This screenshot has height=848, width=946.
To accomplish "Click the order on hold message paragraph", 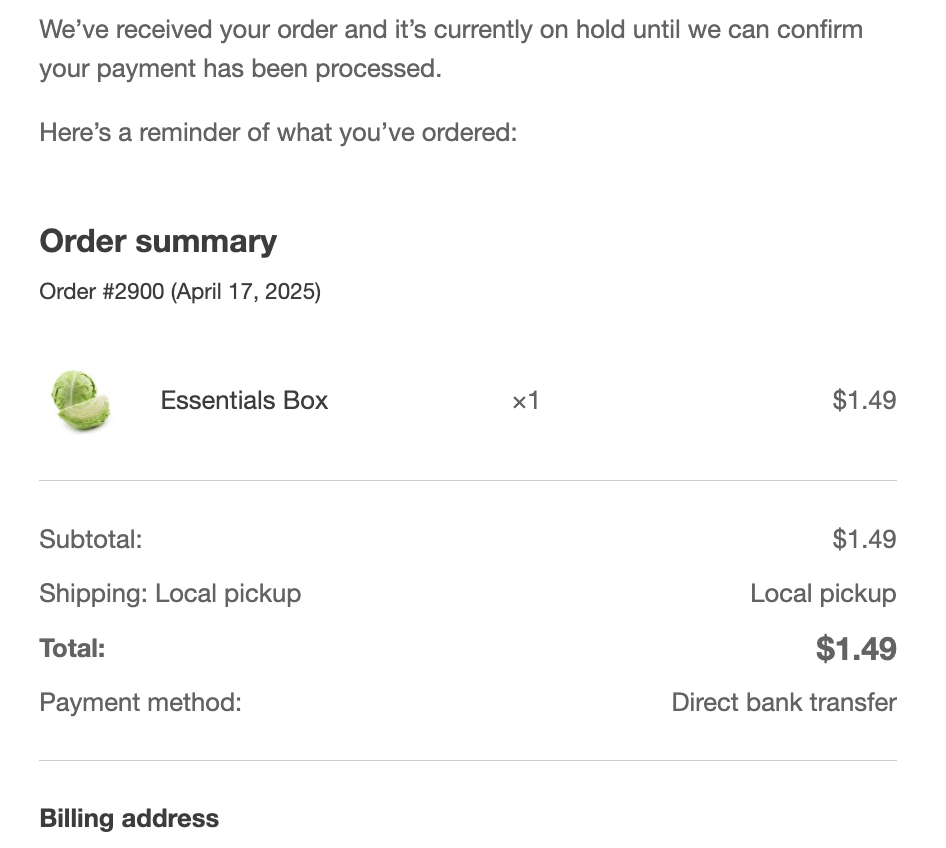I will pyautogui.click(x=451, y=49).
